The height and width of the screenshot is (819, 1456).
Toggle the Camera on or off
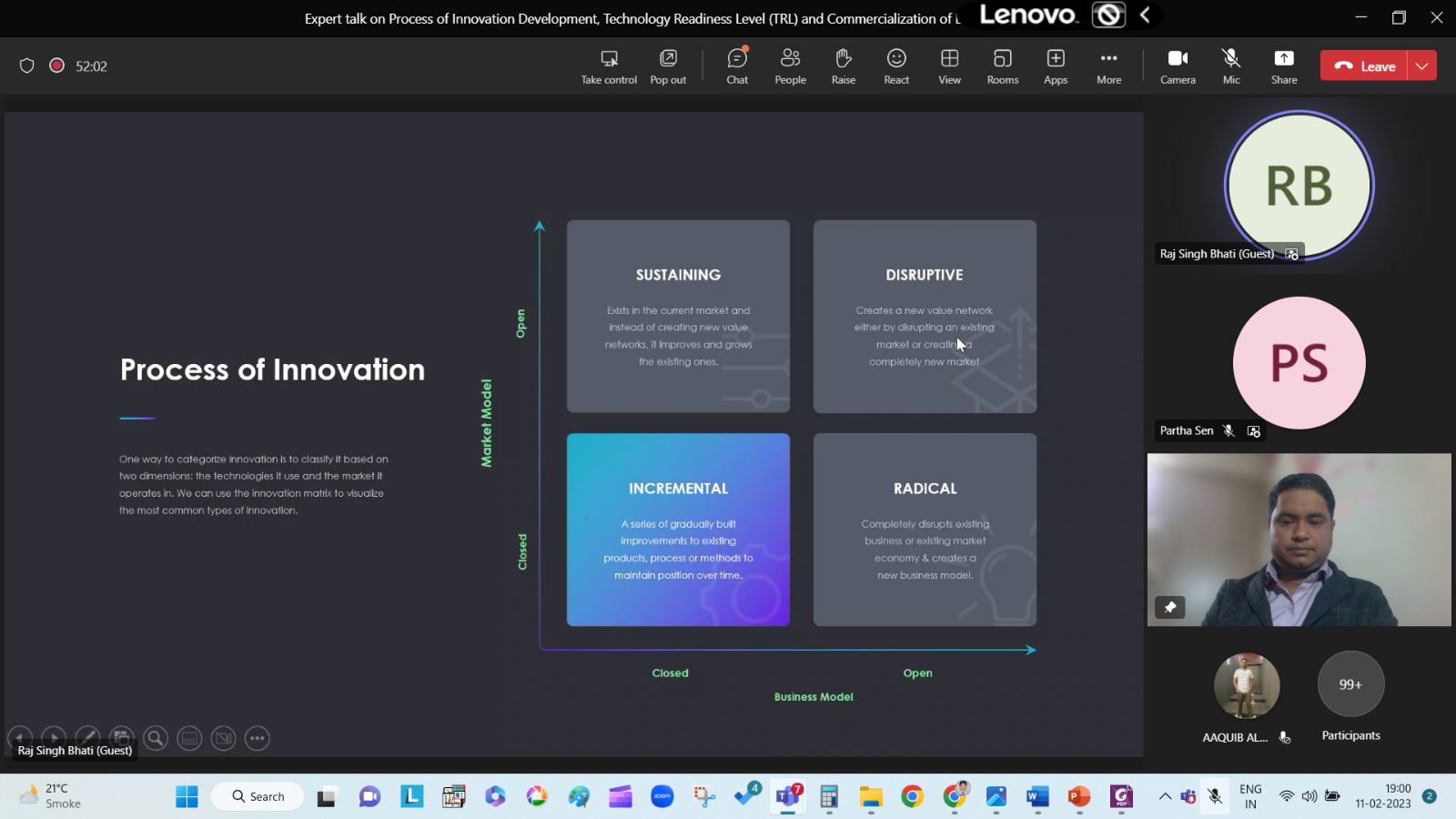pyautogui.click(x=1178, y=66)
